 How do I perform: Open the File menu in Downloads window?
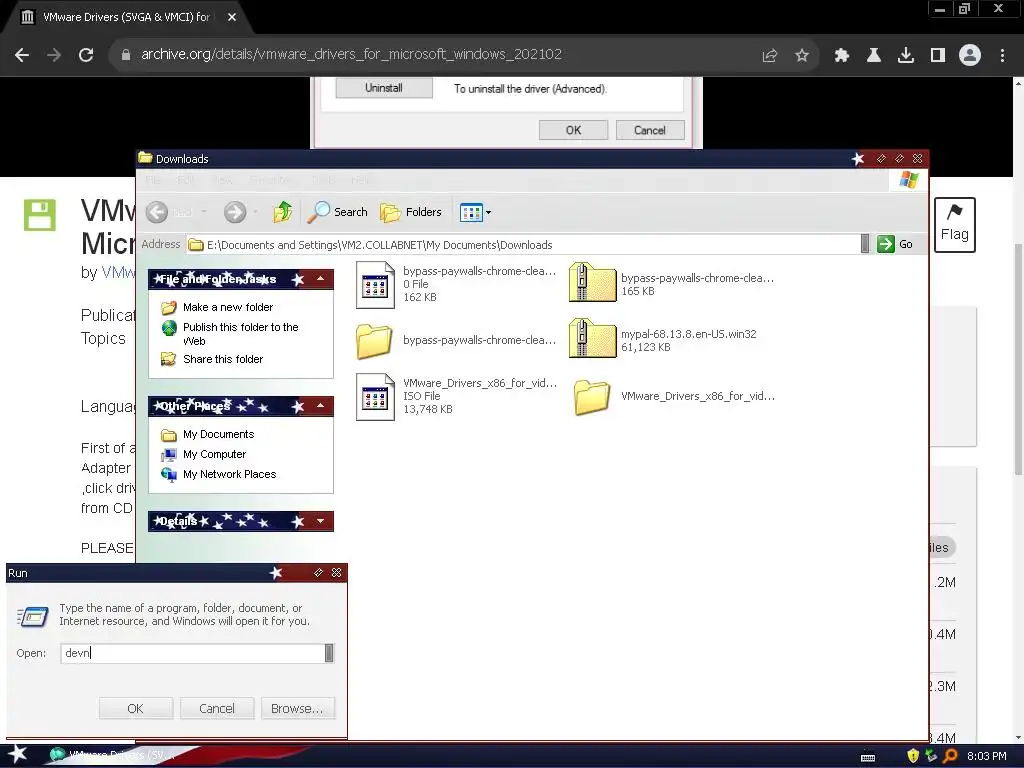click(x=153, y=180)
